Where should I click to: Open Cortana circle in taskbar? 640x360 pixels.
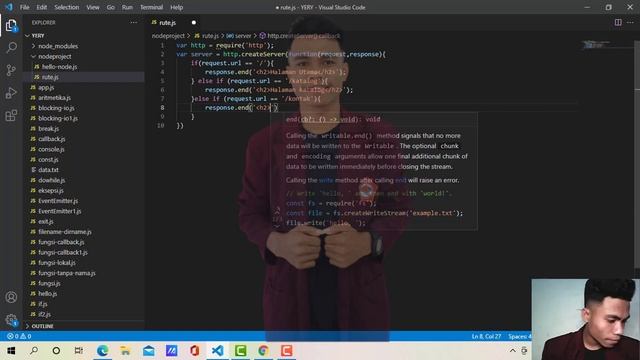(56, 351)
